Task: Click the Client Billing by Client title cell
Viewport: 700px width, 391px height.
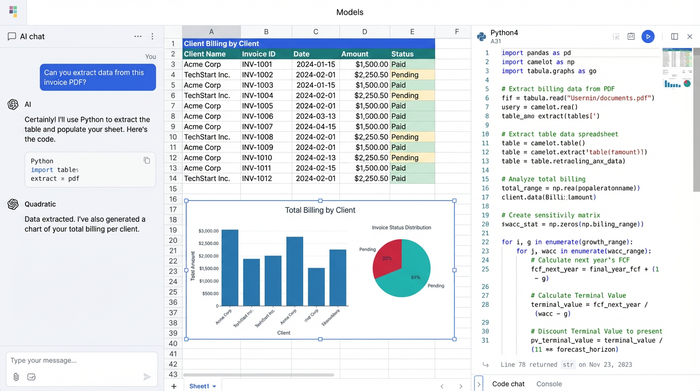Action: (308, 44)
